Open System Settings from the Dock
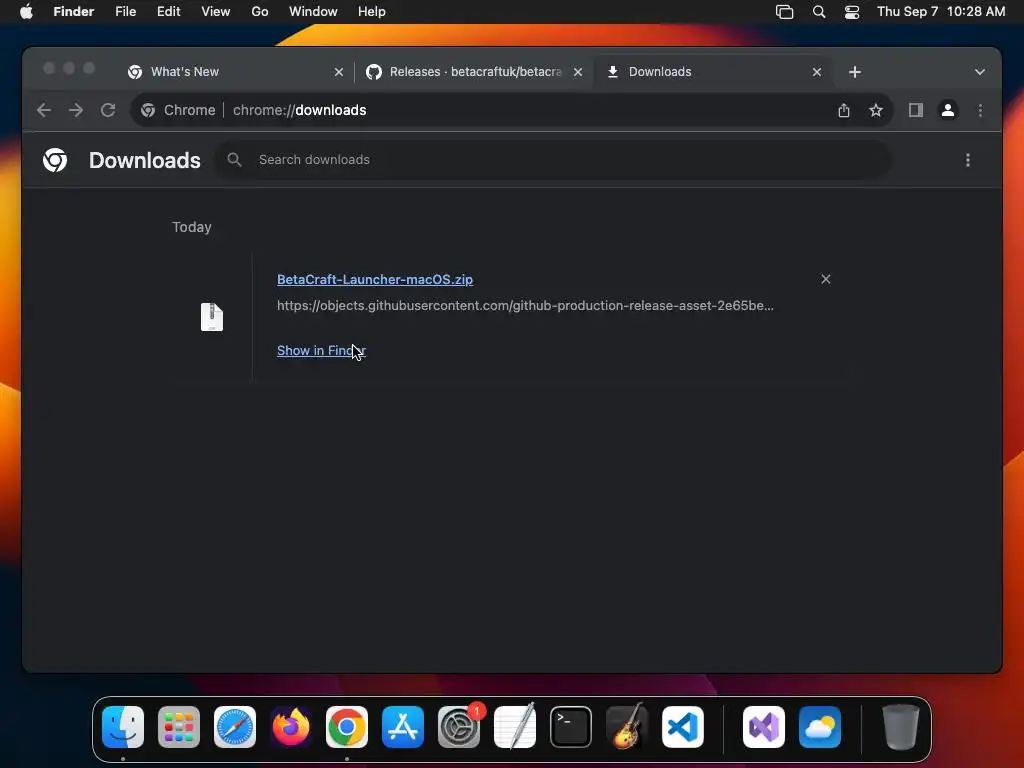The width and height of the screenshot is (1024, 768). (x=459, y=727)
